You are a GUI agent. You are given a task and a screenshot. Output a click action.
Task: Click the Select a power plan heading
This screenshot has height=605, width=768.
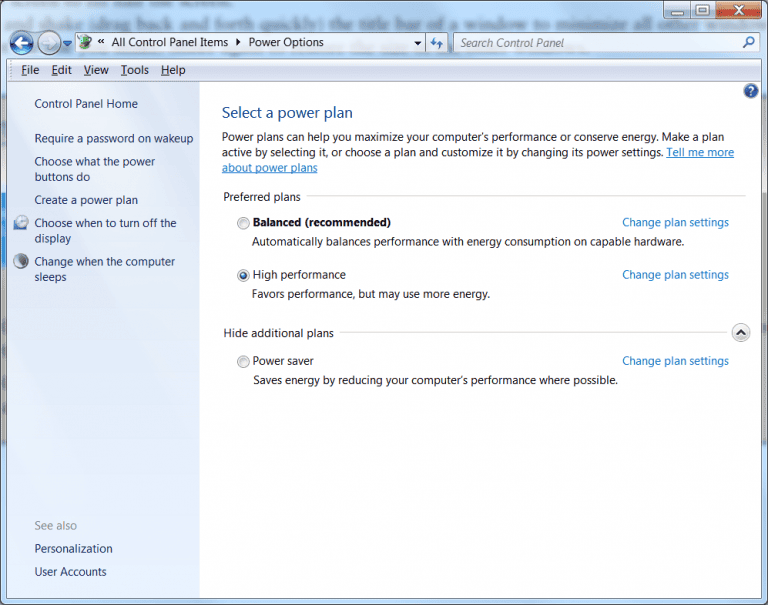click(288, 113)
